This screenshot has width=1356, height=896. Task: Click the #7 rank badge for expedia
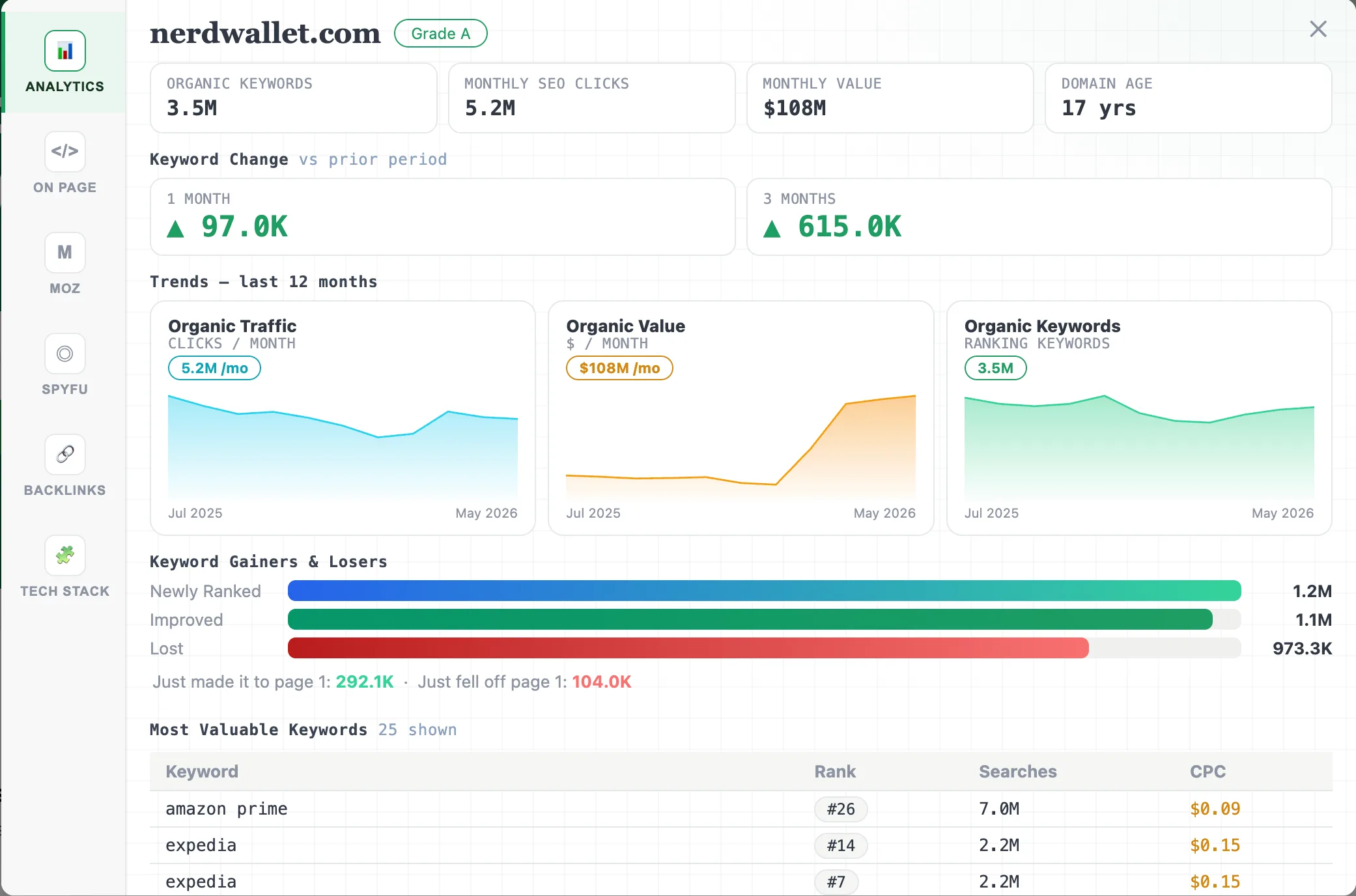pos(836,882)
